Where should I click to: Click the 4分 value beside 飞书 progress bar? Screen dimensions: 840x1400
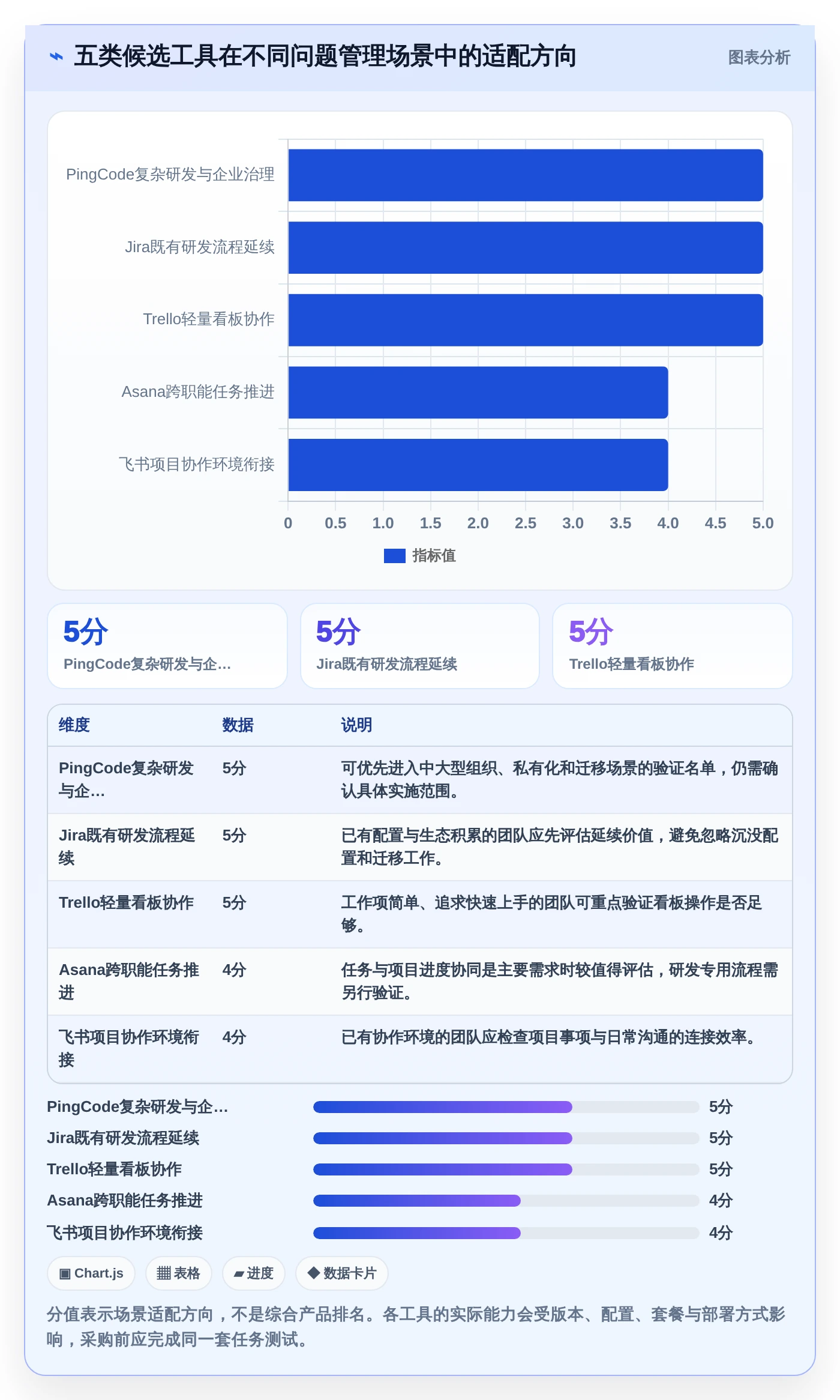(721, 1233)
